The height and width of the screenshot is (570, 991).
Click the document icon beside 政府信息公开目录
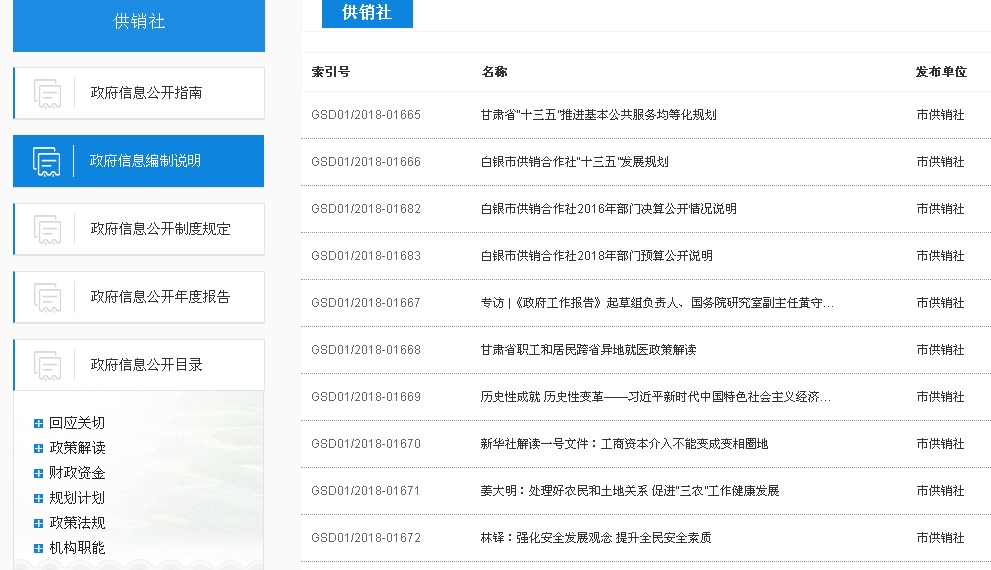click(x=47, y=365)
